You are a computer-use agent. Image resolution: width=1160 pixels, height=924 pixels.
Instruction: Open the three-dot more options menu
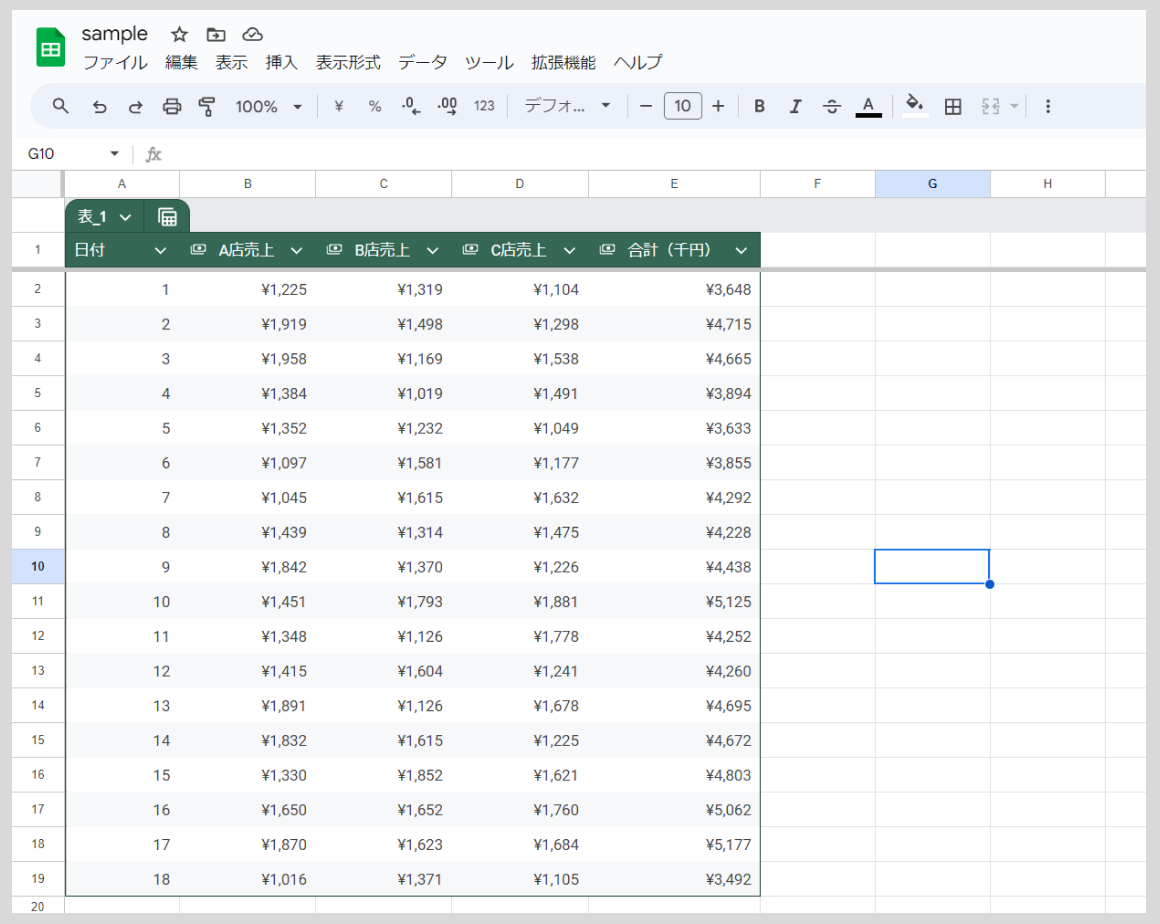click(1048, 107)
